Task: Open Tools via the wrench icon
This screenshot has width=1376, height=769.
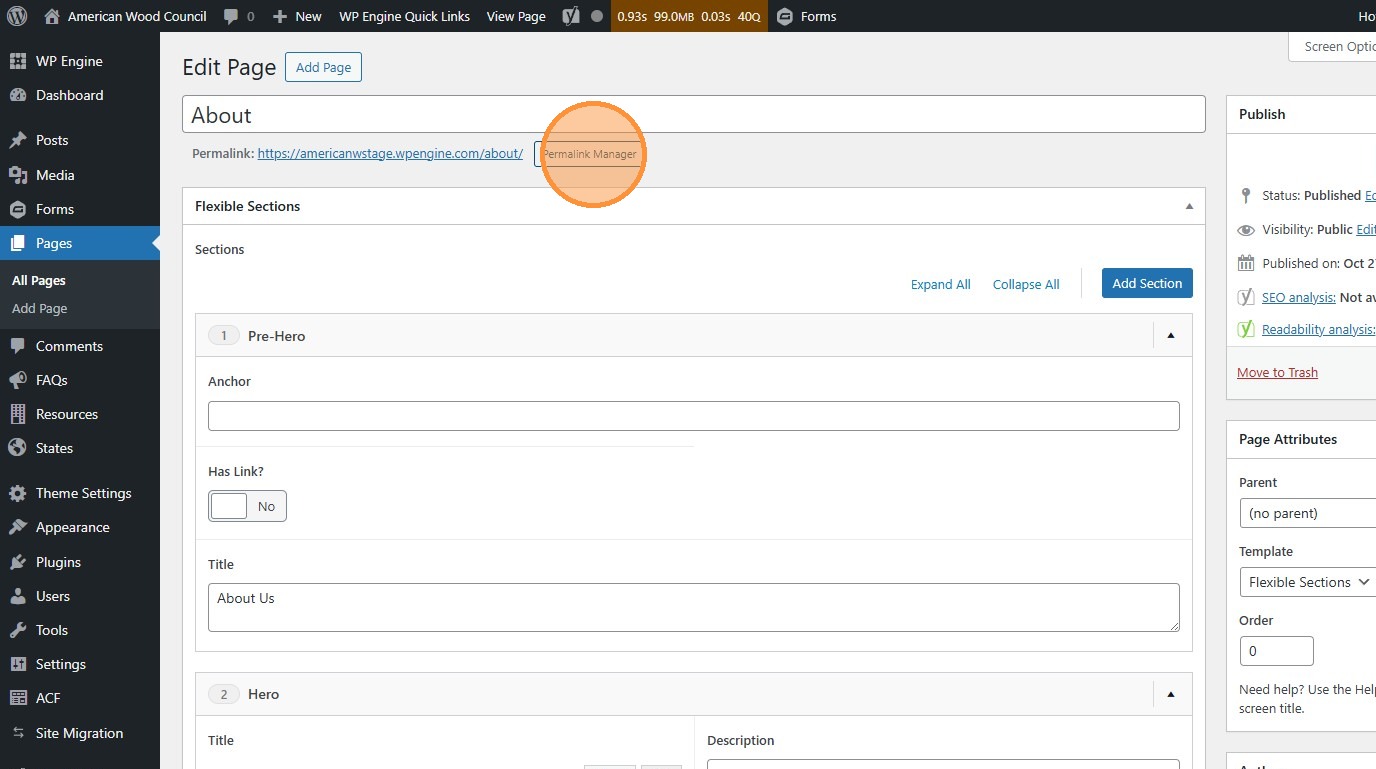Action: pyautogui.click(x=17, y=630)
